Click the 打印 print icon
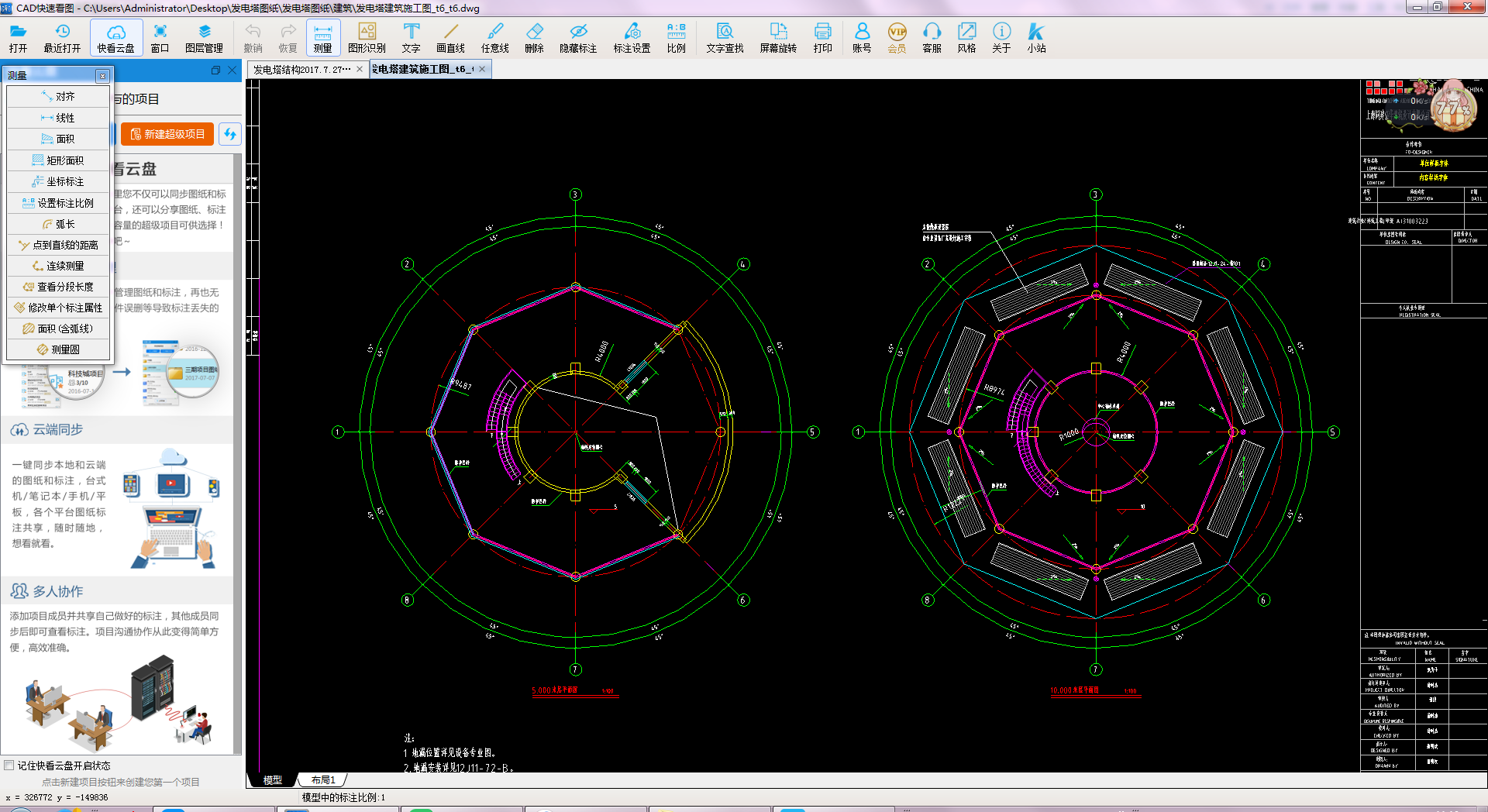This screenshot has width=1488, height=812. 823,38
